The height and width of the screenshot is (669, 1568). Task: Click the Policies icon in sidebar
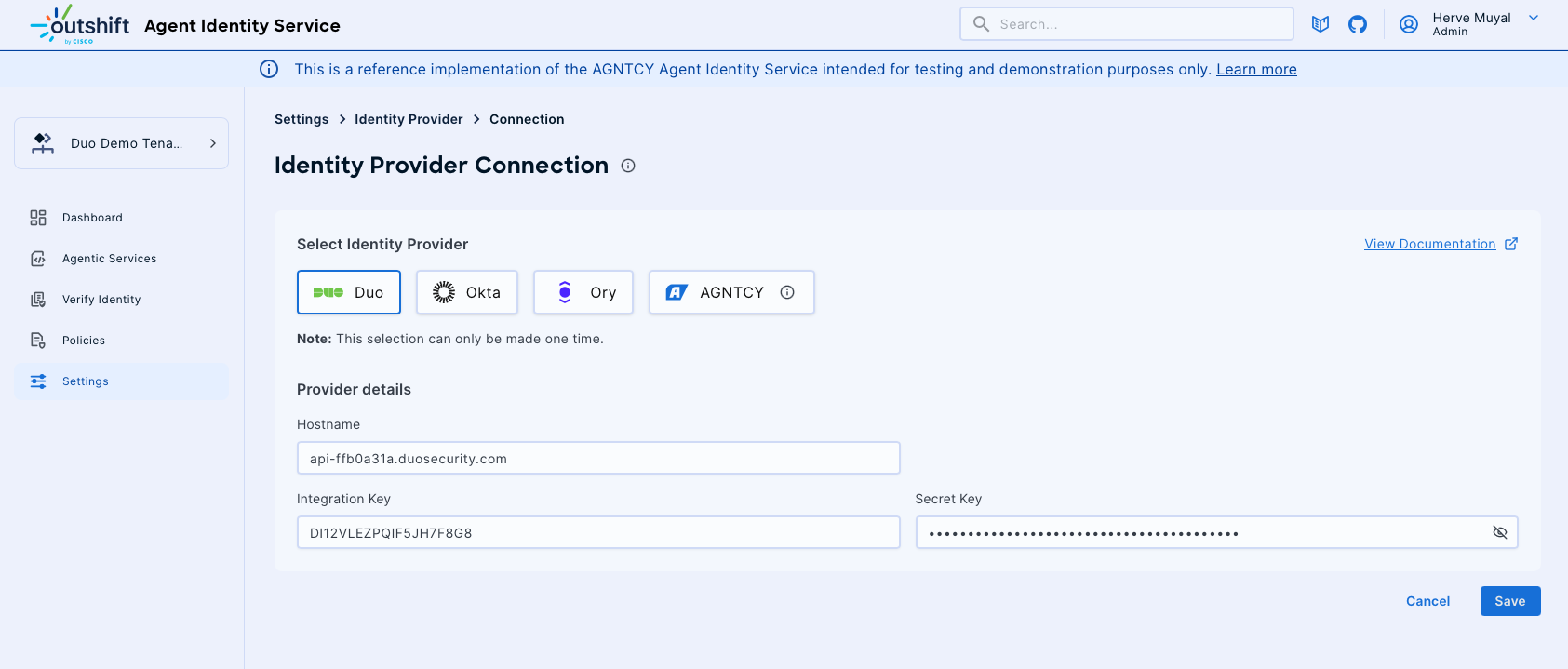[x=38, y=341]
